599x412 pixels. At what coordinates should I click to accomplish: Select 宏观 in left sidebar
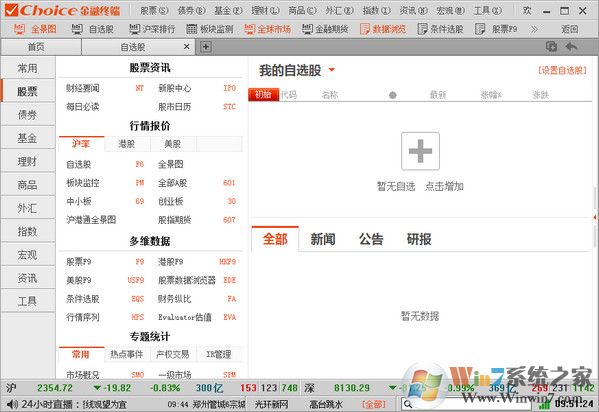[28, 255]
